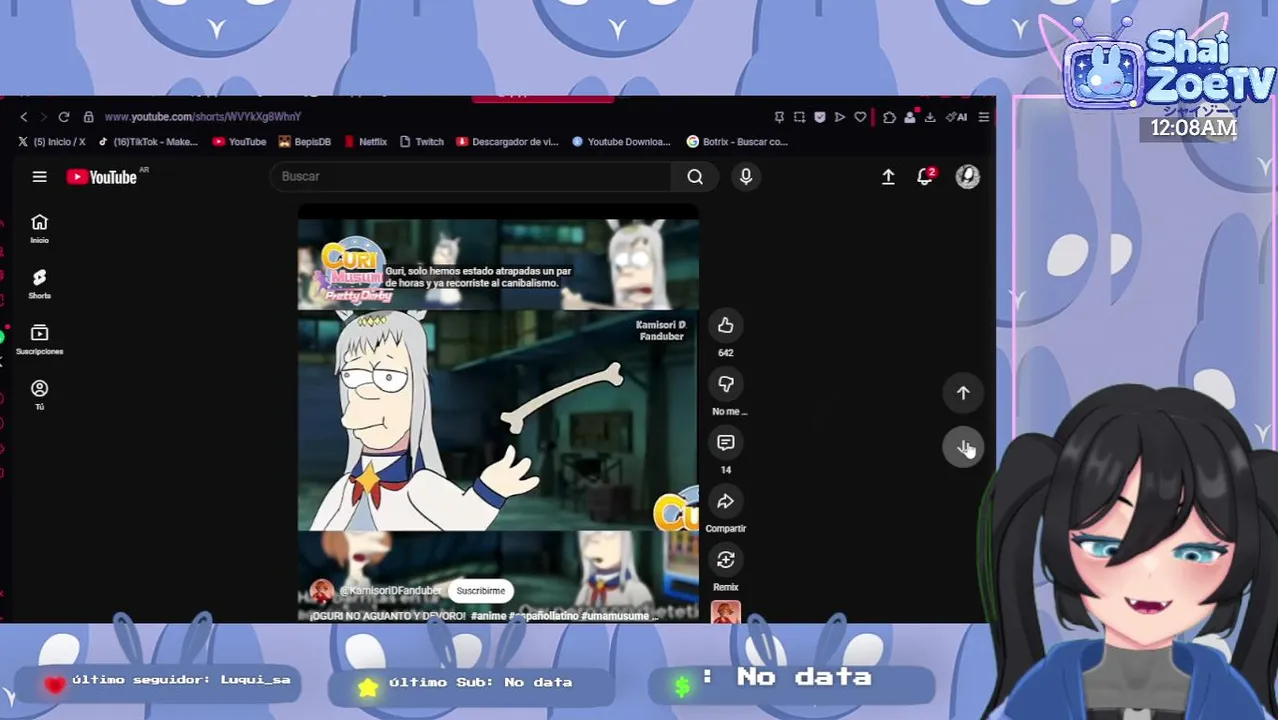1278x720 pixels.
Task: Open Suscripciones in the sidebar
Action: click(x=39, y=340)
